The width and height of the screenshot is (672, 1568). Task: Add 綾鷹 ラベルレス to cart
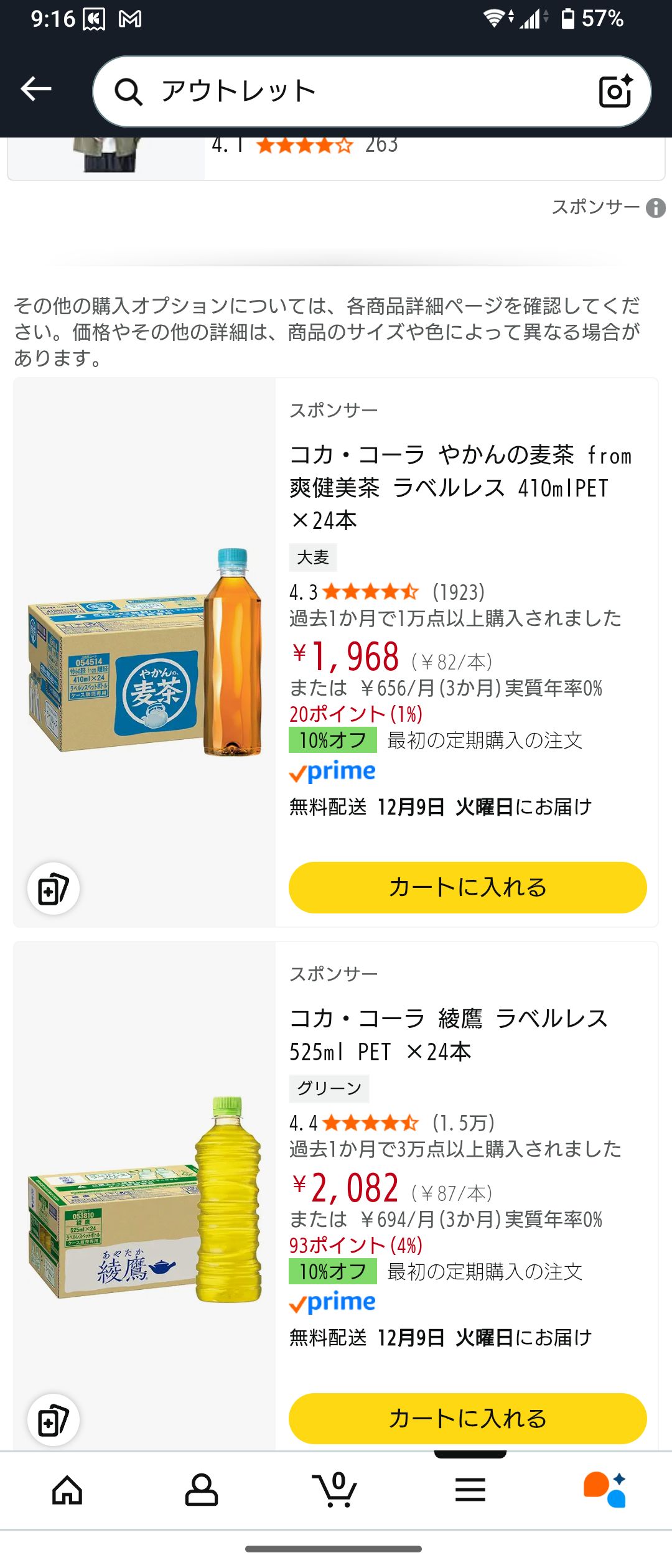coord(467,1419)
